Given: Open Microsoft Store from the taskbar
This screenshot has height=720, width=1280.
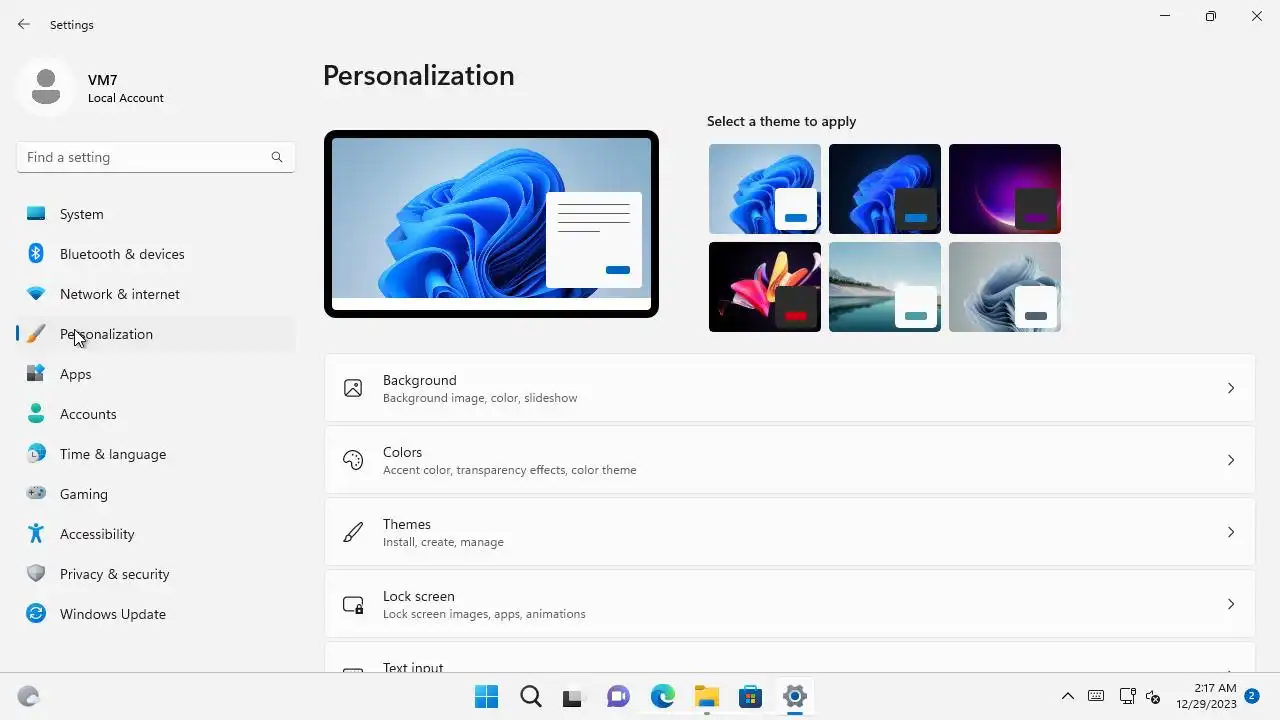Looking at the screenshot, I should tap(751, 697).
